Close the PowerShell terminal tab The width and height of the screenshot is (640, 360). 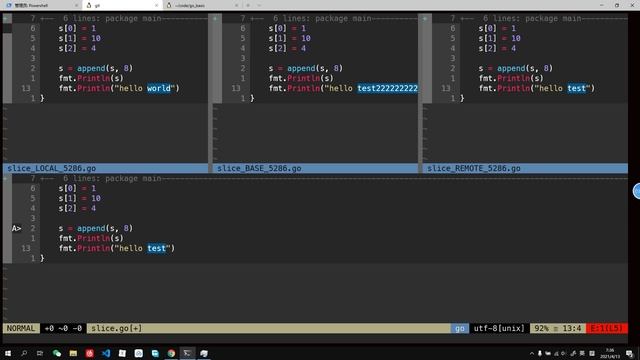pyautogui.click(x=76, y=5)
